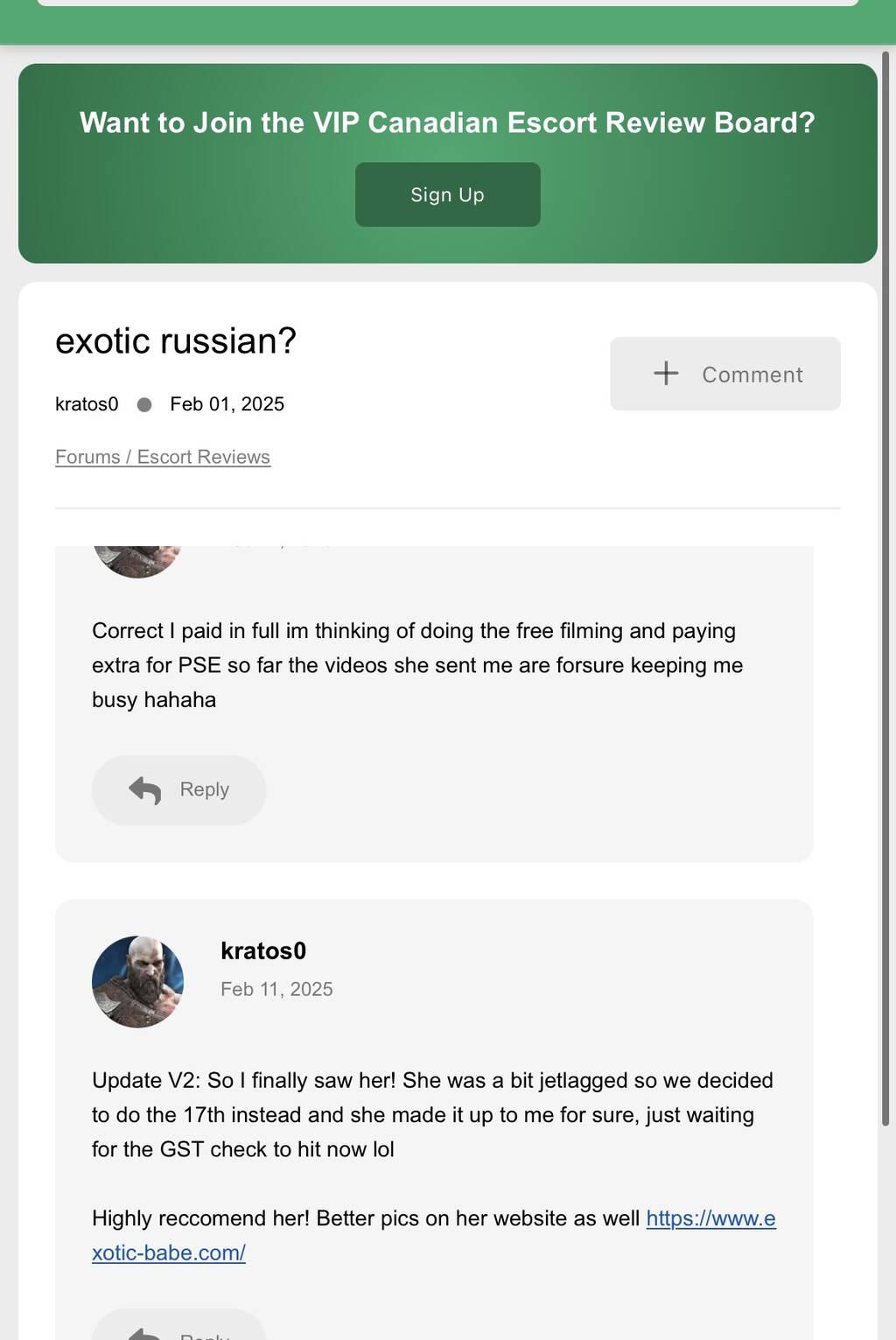The image size is (896, 1340).
Task: Click the gray dot separator beside kratos0
Action: (144, 404)
